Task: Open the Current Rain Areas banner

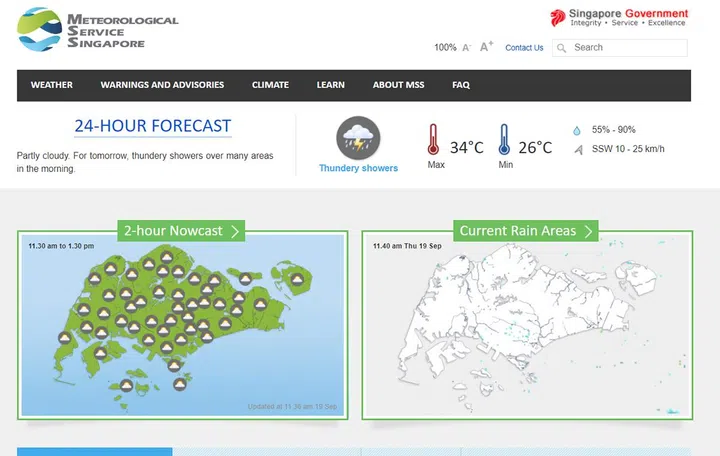Action: coord(526,231)
